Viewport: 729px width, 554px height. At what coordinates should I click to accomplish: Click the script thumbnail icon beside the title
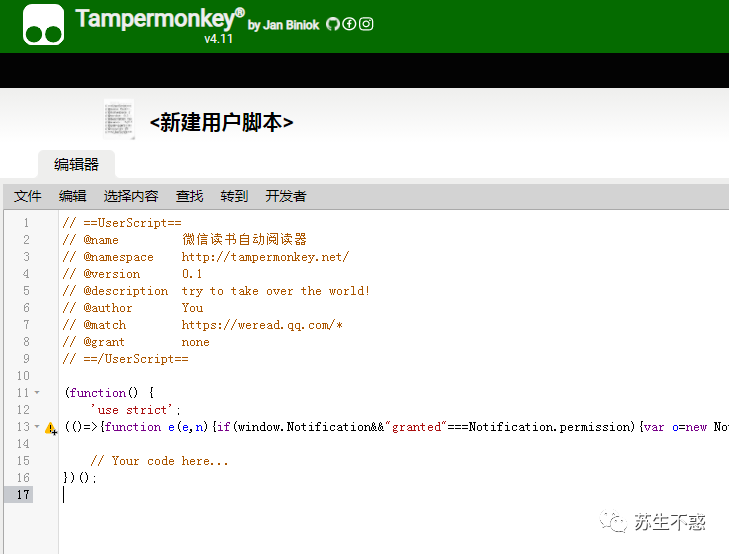pos(119,119)
